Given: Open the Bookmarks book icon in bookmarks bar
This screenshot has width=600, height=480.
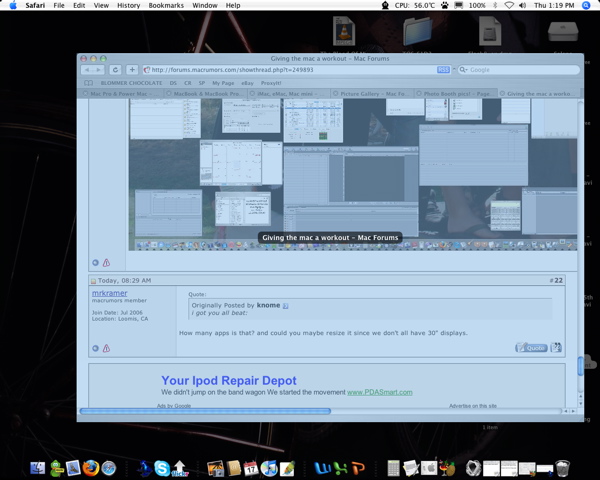Looking at the screenshot, I should pos(88,83).
